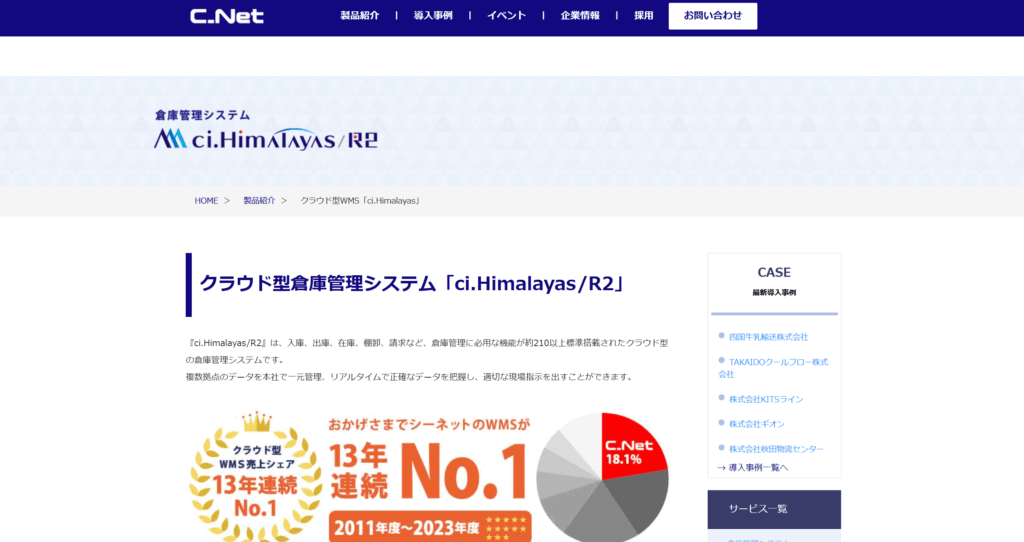Open case TAKAIDOクールフロー株式会社
1024x542 pixels.
pos(773,368)
